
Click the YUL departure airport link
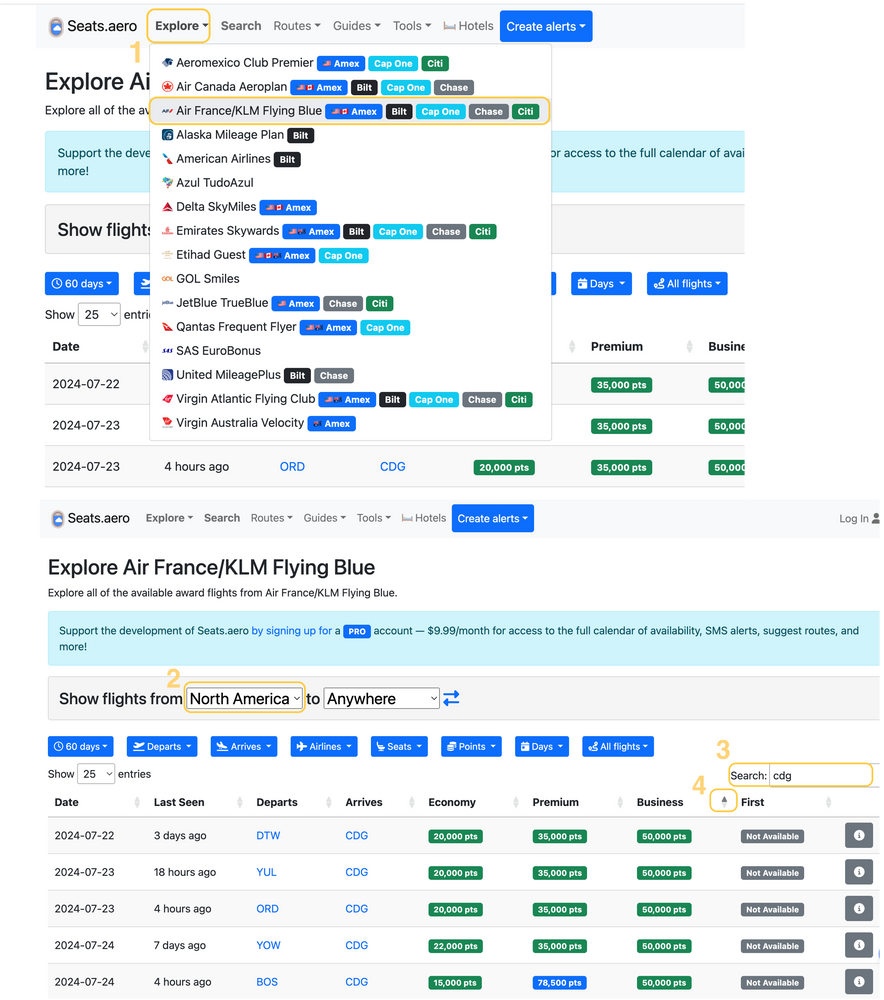tap(267, 872)
